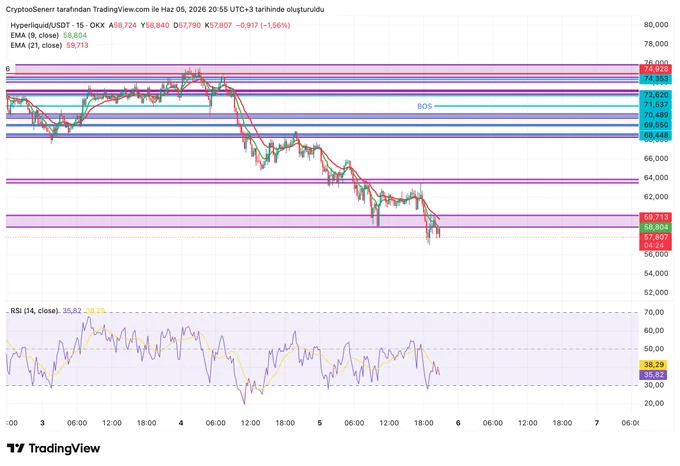The image size is (680, 466).
Task: Click the 78,000 price axis label
Action: click(656, 44)
